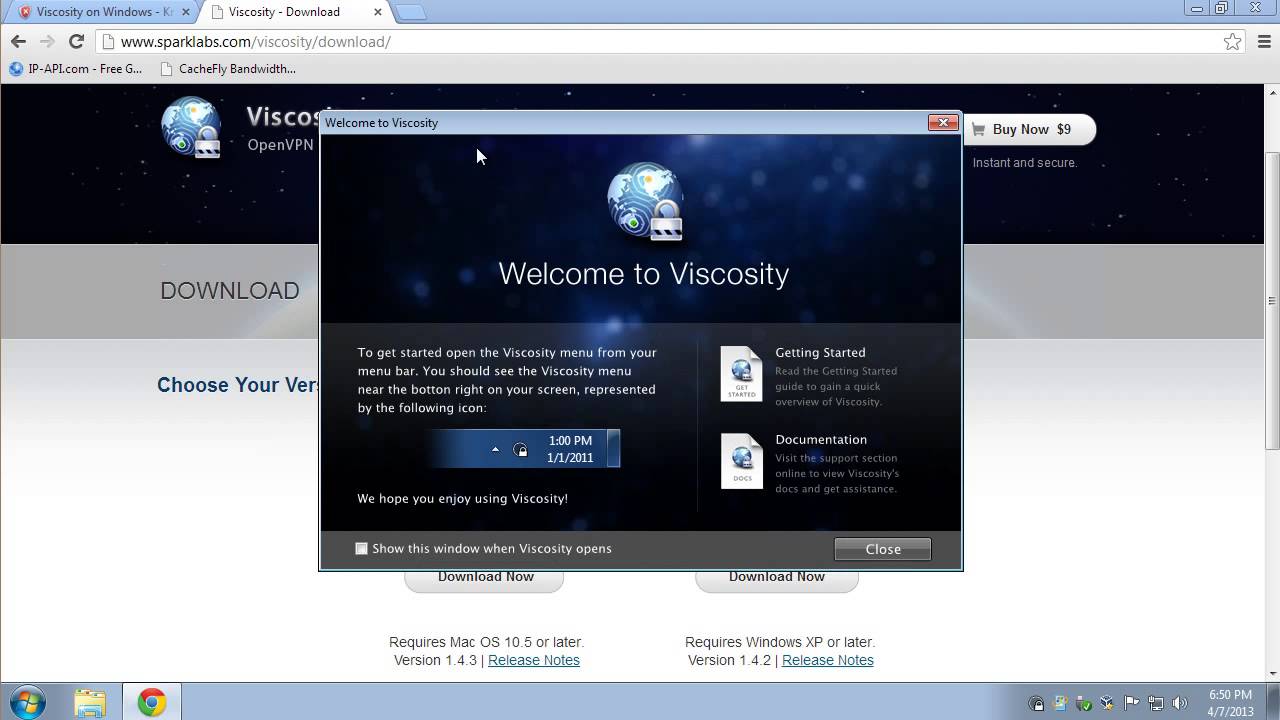Image resolution: width=1280 pixels, height=720 pixels.
Task: Click the shopping cart icon beside Buy Now
Action: coord(978,129)
